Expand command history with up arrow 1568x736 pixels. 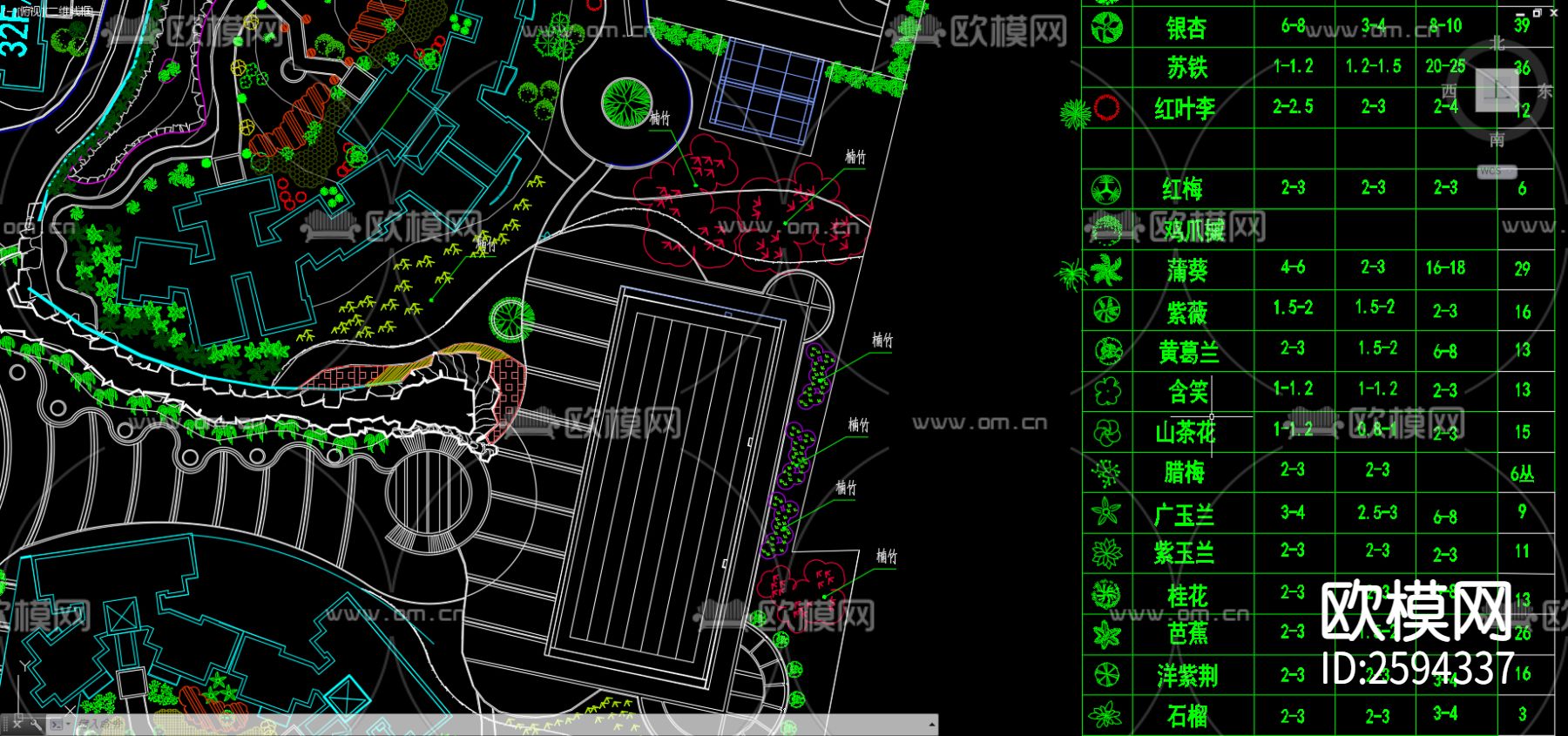[932, 724]
